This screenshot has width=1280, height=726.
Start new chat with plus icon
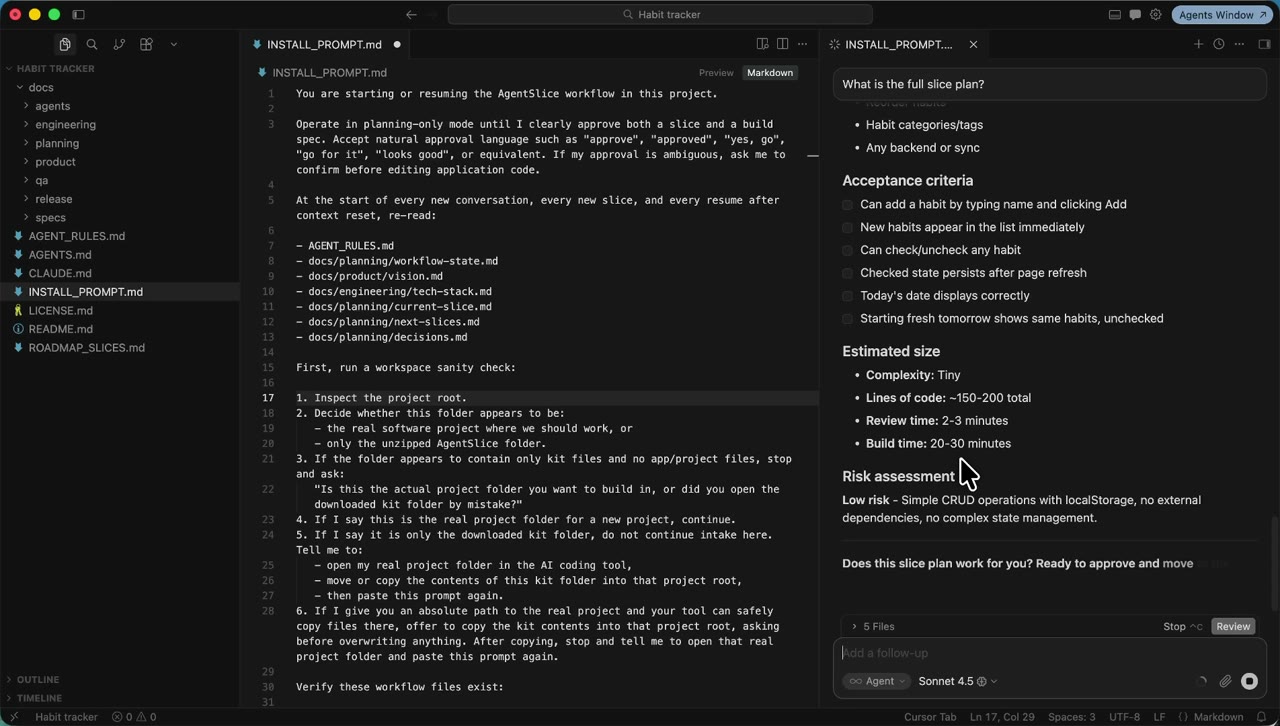click(x=1198, y=44)
